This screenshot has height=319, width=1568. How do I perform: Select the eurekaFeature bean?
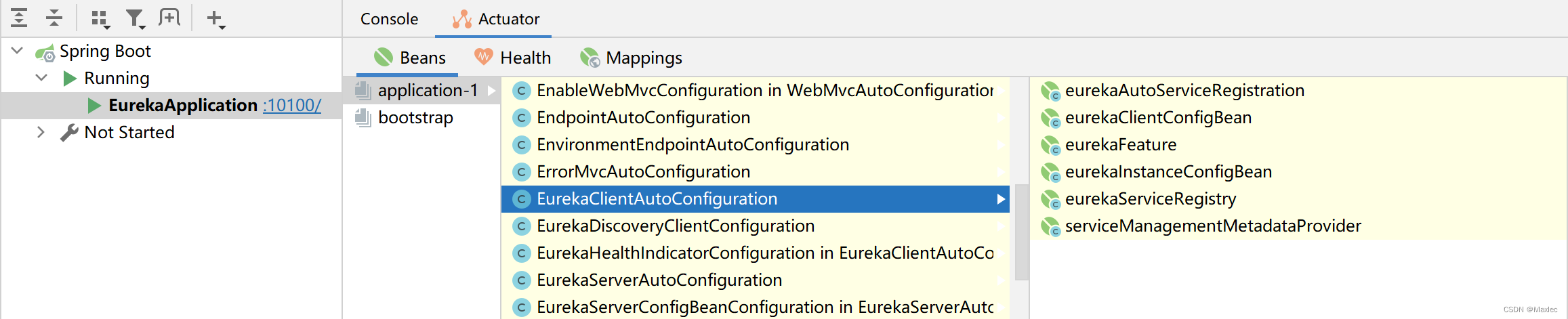tap(1299, 145)
